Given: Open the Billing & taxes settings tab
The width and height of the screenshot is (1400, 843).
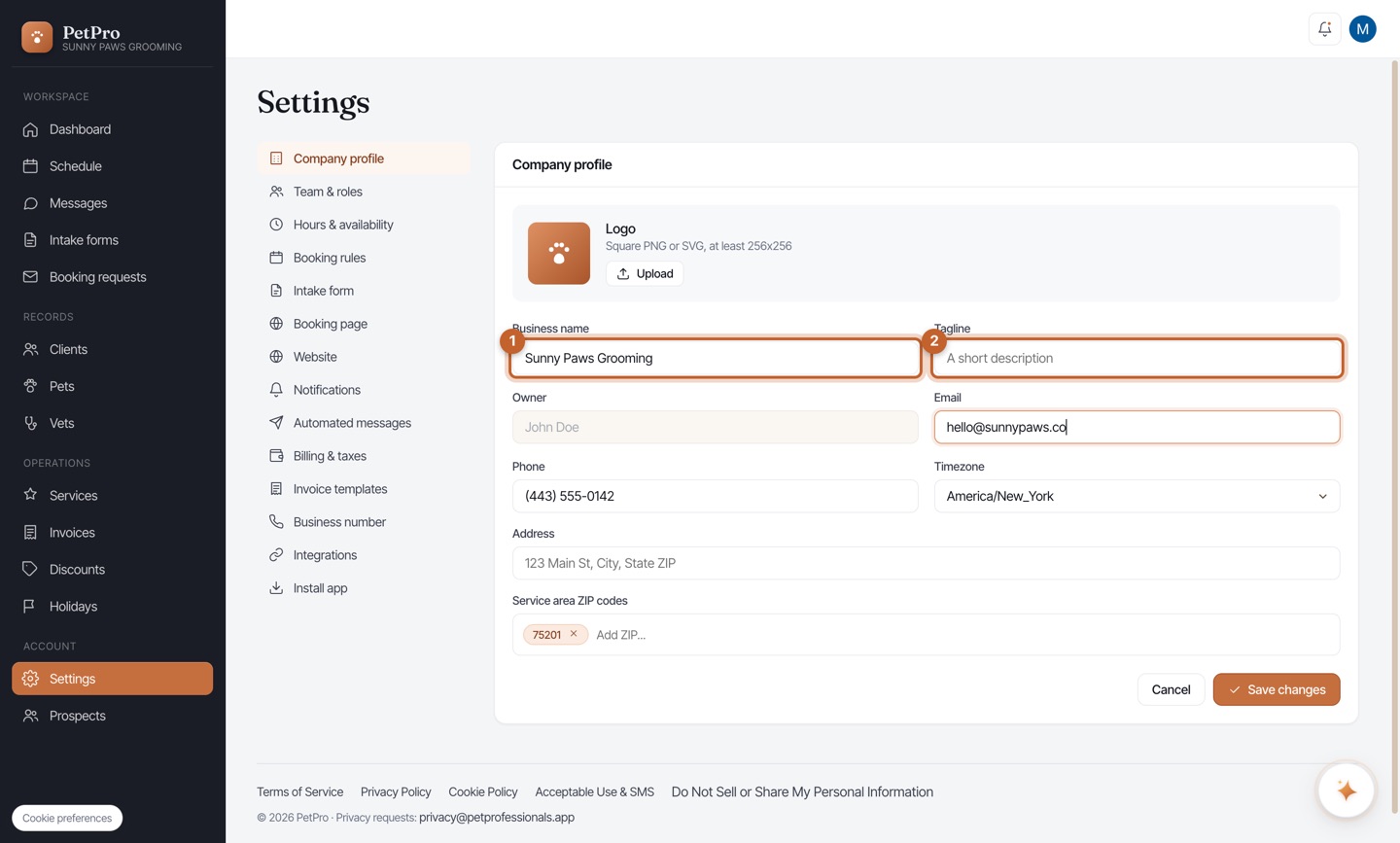Looking at the screenshot, I should 364,456.
